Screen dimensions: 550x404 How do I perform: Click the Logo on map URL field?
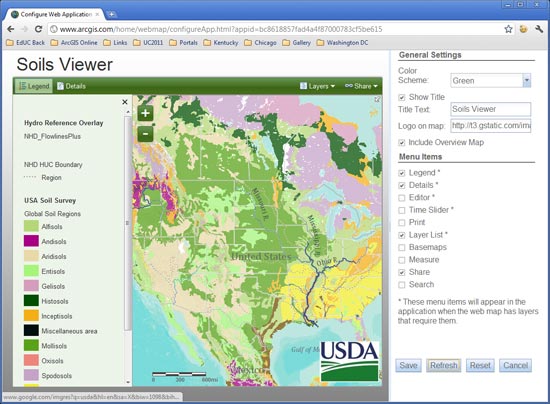pos(490,126)
